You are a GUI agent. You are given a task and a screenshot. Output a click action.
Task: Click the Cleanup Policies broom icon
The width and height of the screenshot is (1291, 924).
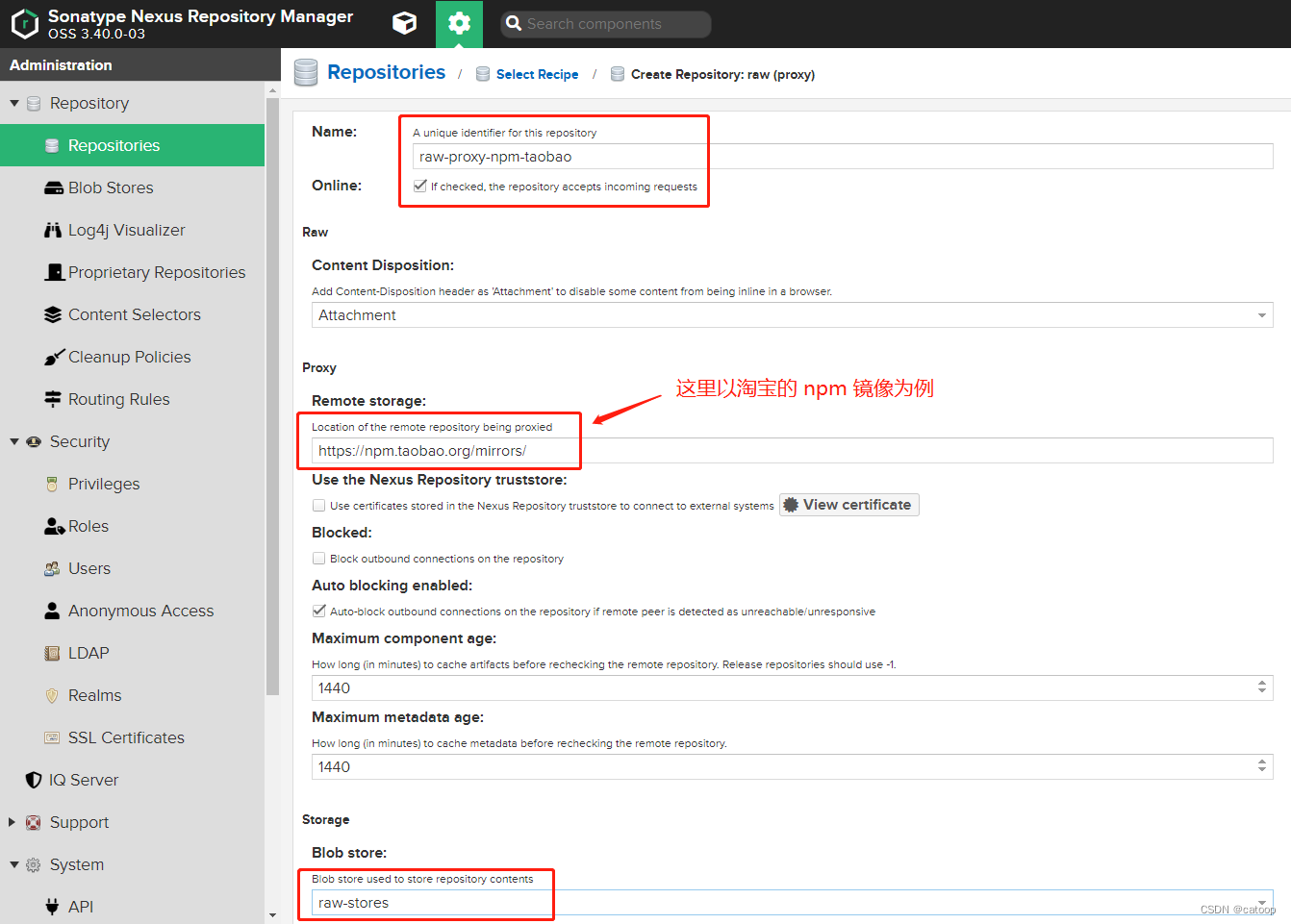point(54,357)
